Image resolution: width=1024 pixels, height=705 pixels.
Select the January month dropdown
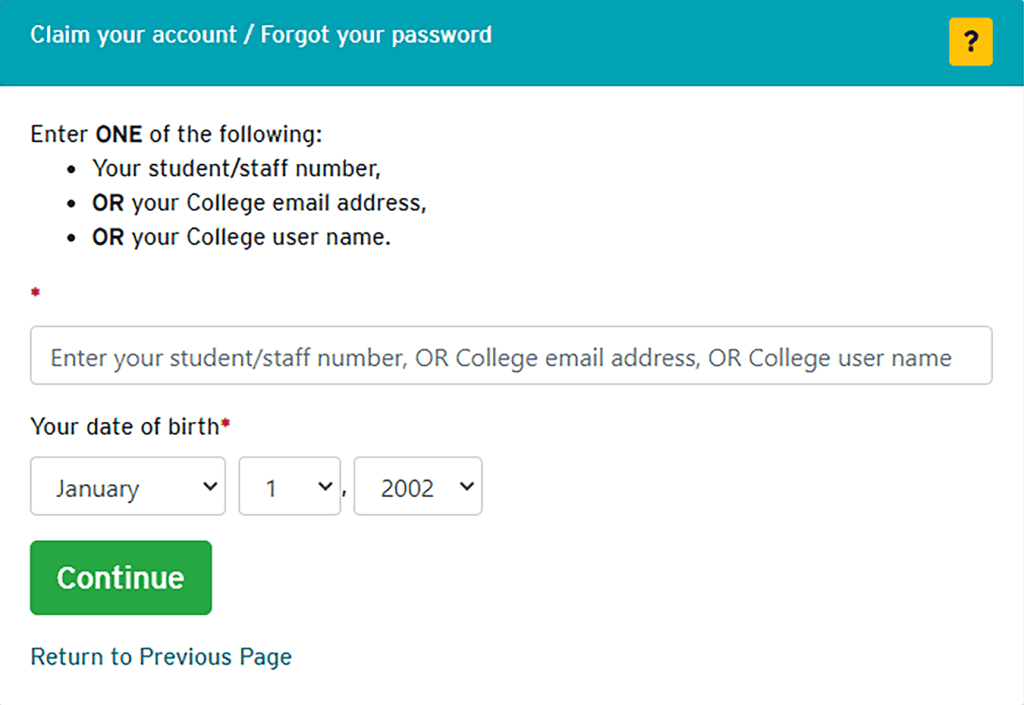[x=127, y=486]
